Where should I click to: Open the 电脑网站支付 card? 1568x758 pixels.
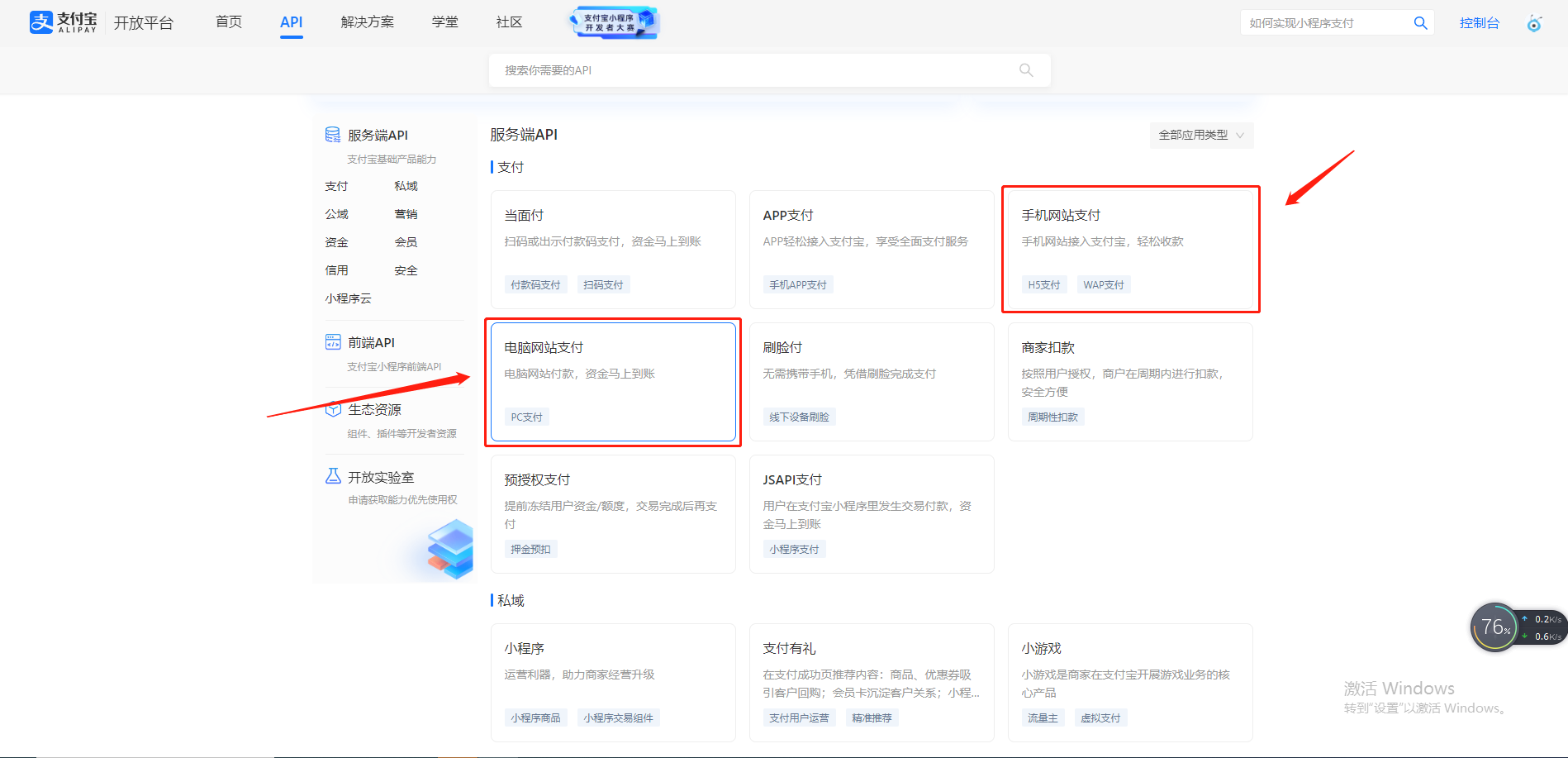click(x=612, y=381)
